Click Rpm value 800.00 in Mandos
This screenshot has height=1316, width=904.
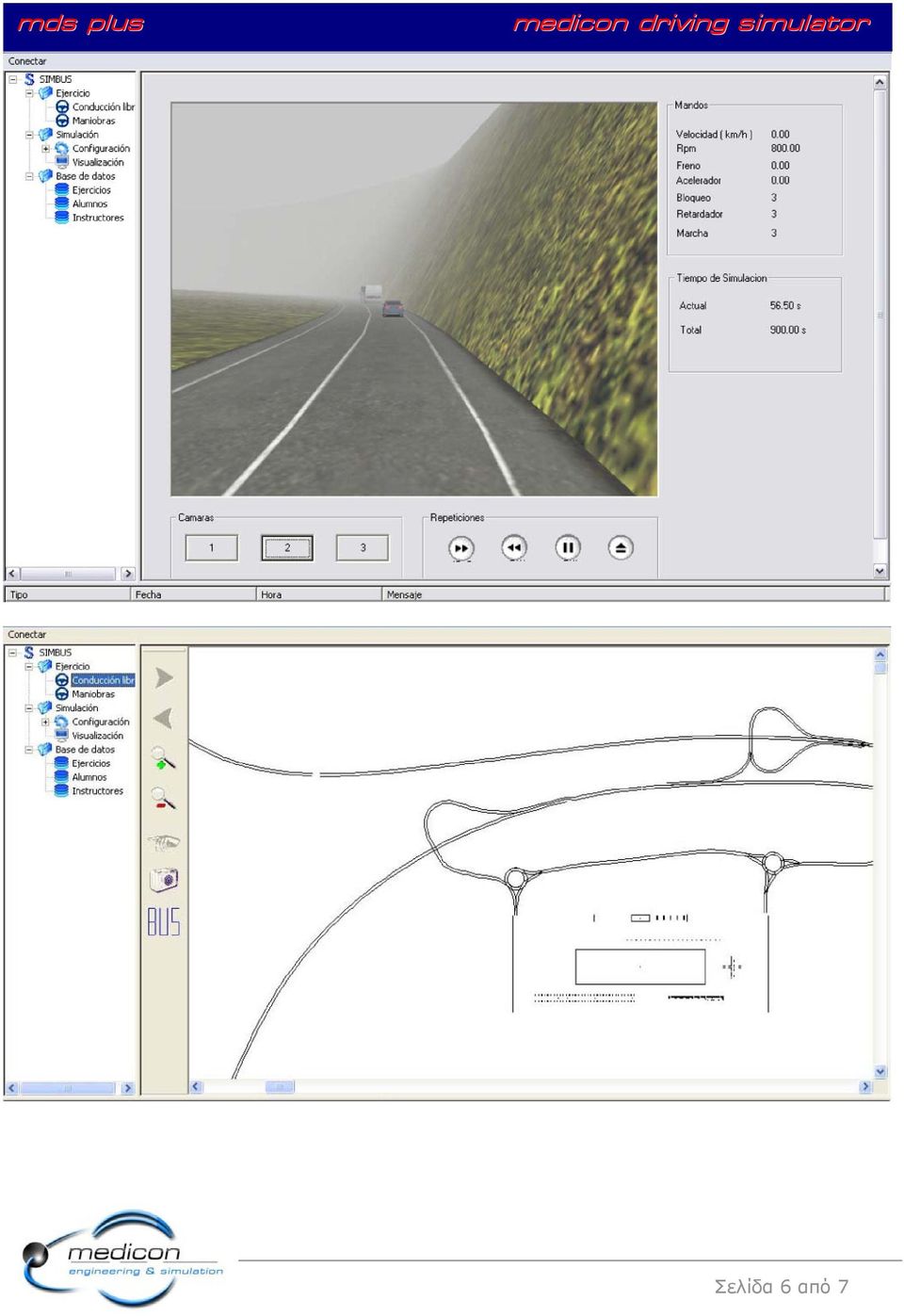(785, 149)
